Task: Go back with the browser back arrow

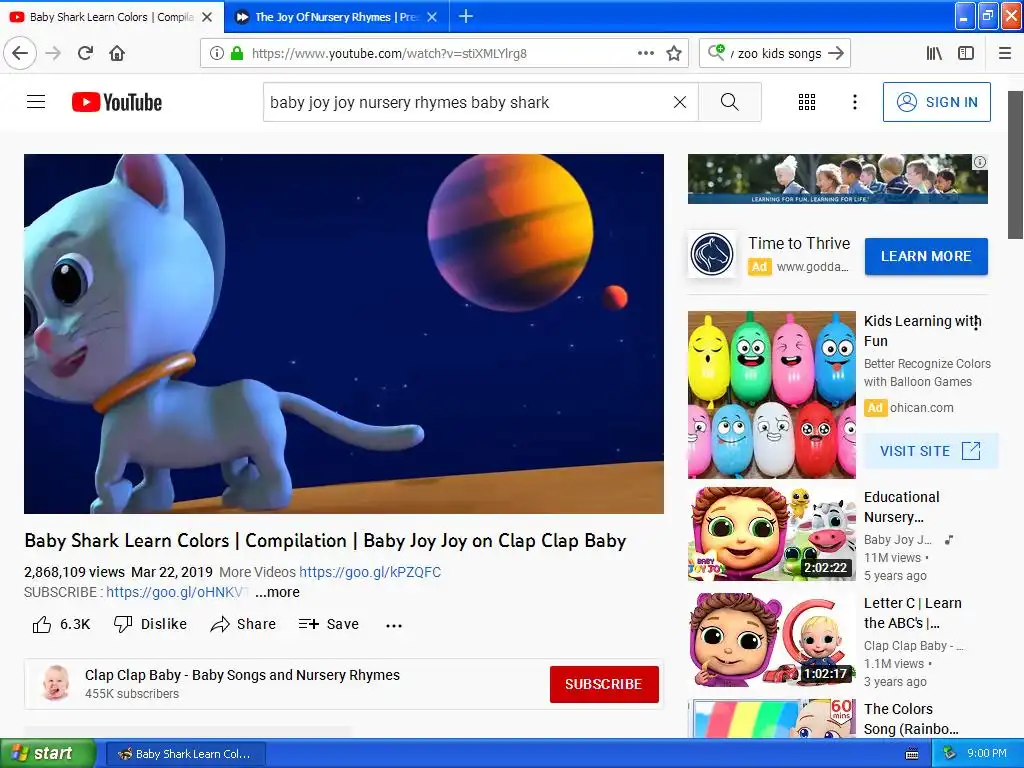Action: click(x=20, y=53)
